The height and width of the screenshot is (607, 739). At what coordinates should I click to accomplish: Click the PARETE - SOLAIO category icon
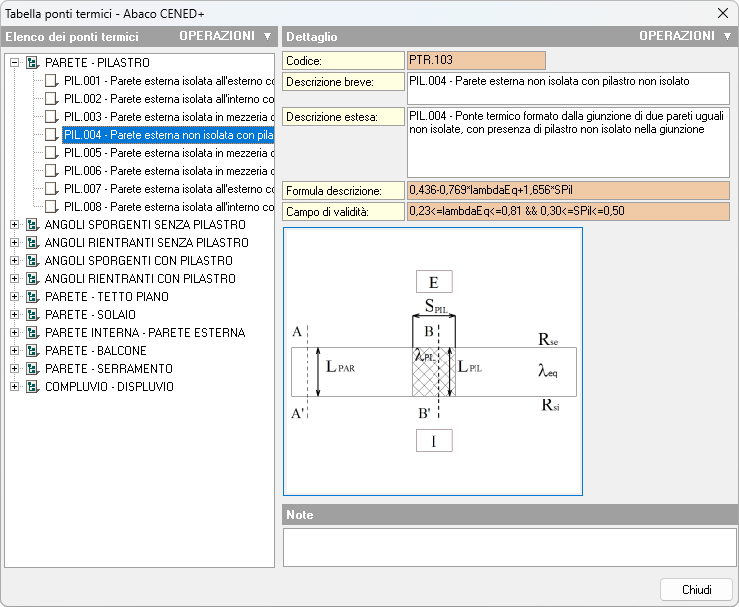[x=32, y=315]
